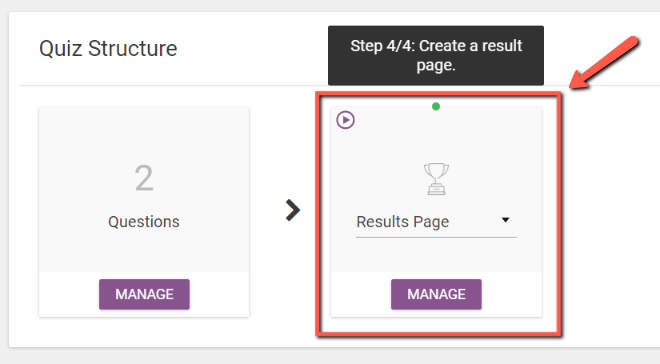Click the green dot indicator
This screenshot has width=660, height=364.
click(x=436, y=106)
